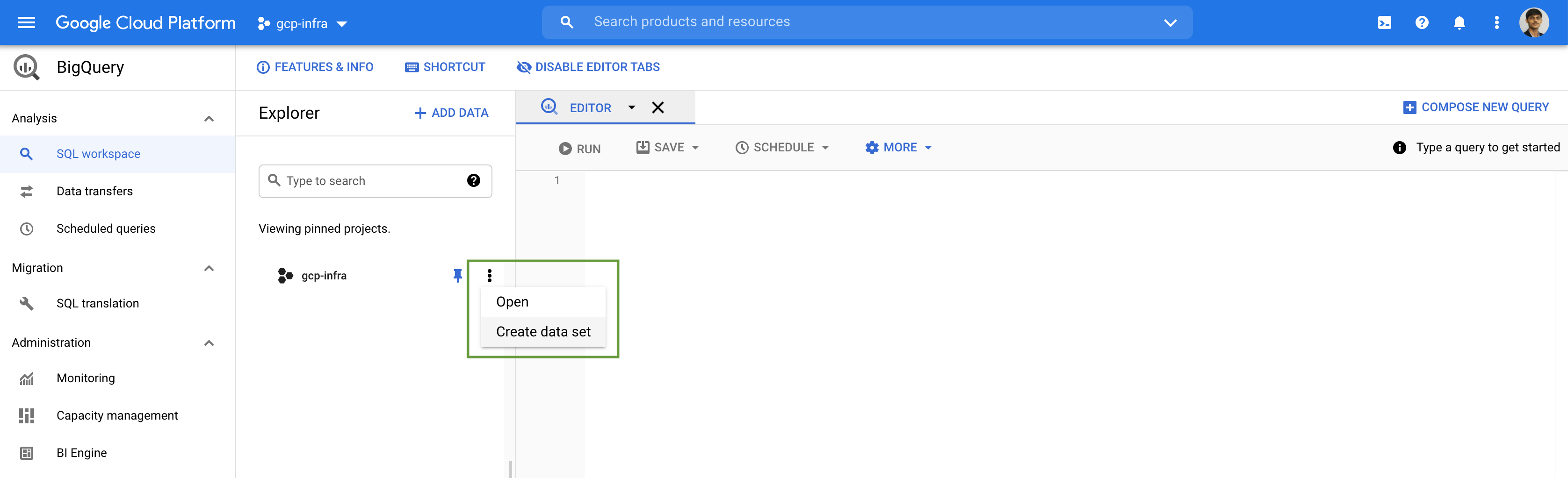1568x478 pixels.
Task: Click the SQL workspace magnifier icon
Action: click(x=26, y=154)
